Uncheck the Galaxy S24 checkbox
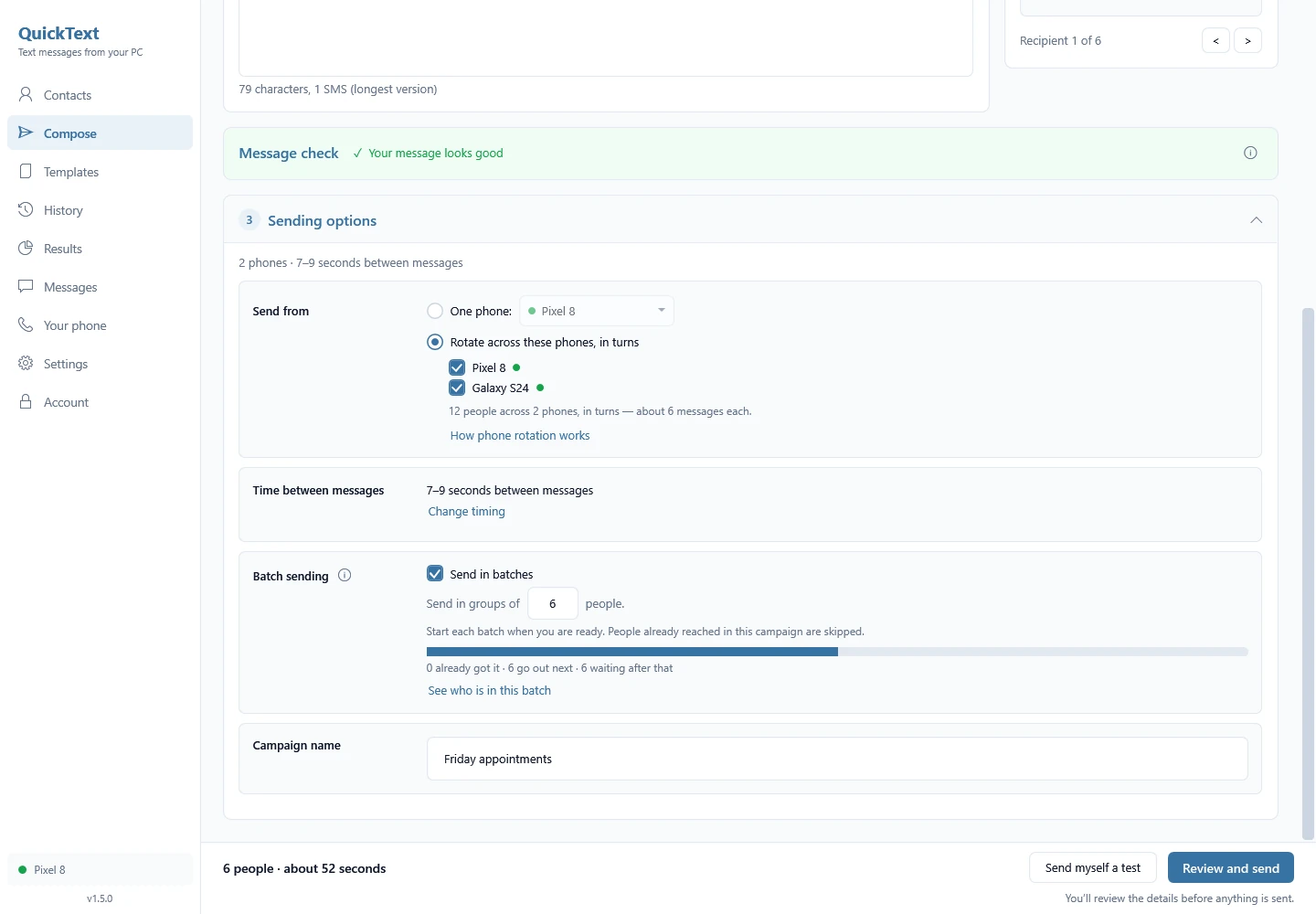The width and height of the screenshot is (1316, 914). (x=457, y=388)
